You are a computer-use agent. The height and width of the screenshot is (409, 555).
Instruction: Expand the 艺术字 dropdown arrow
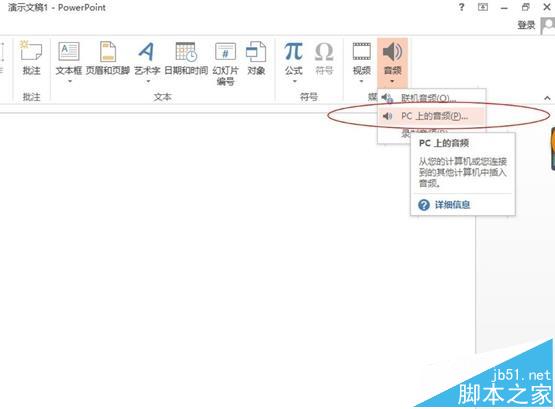[x=148, y=81]
